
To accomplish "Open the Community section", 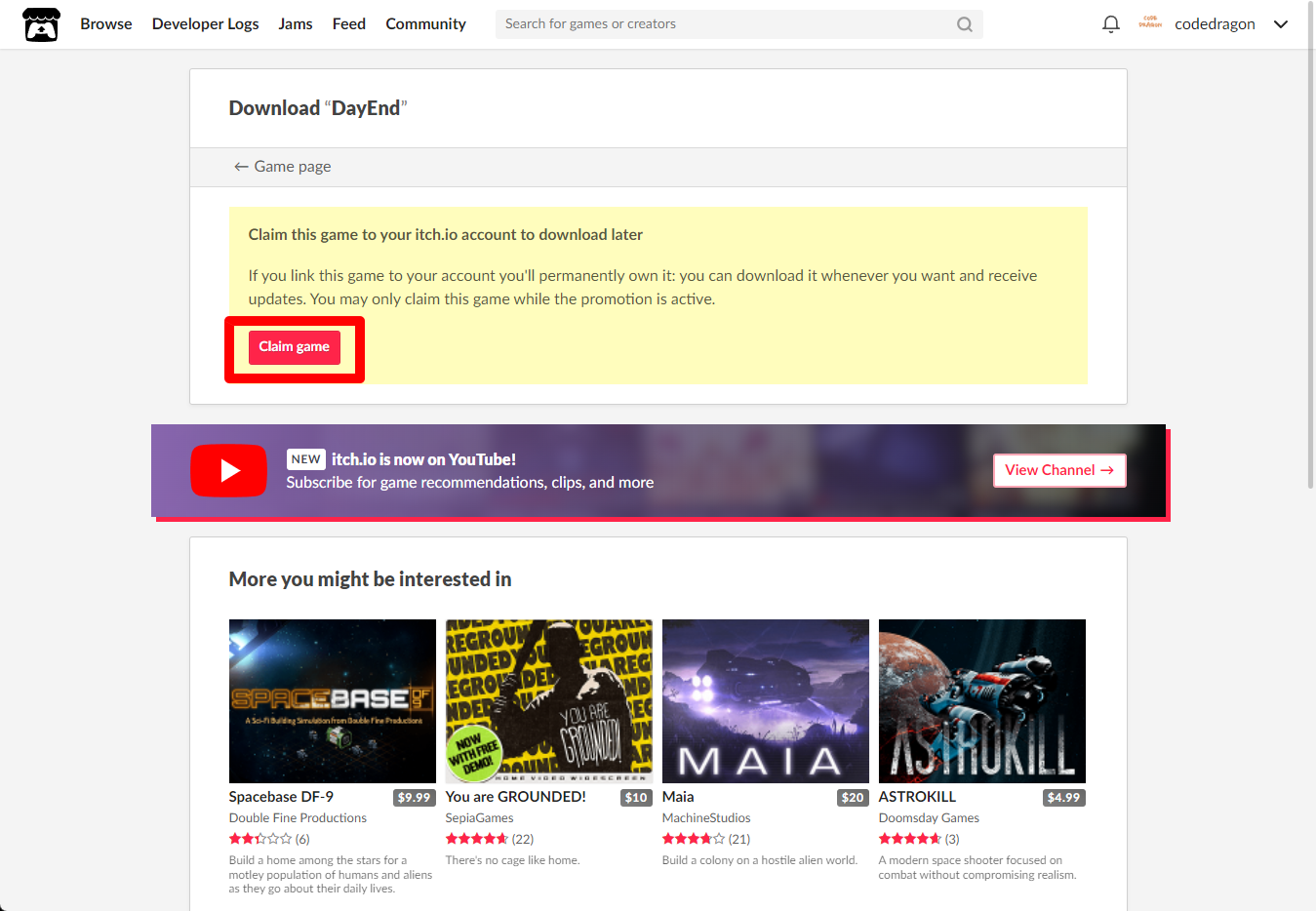I will pos(425,24).
